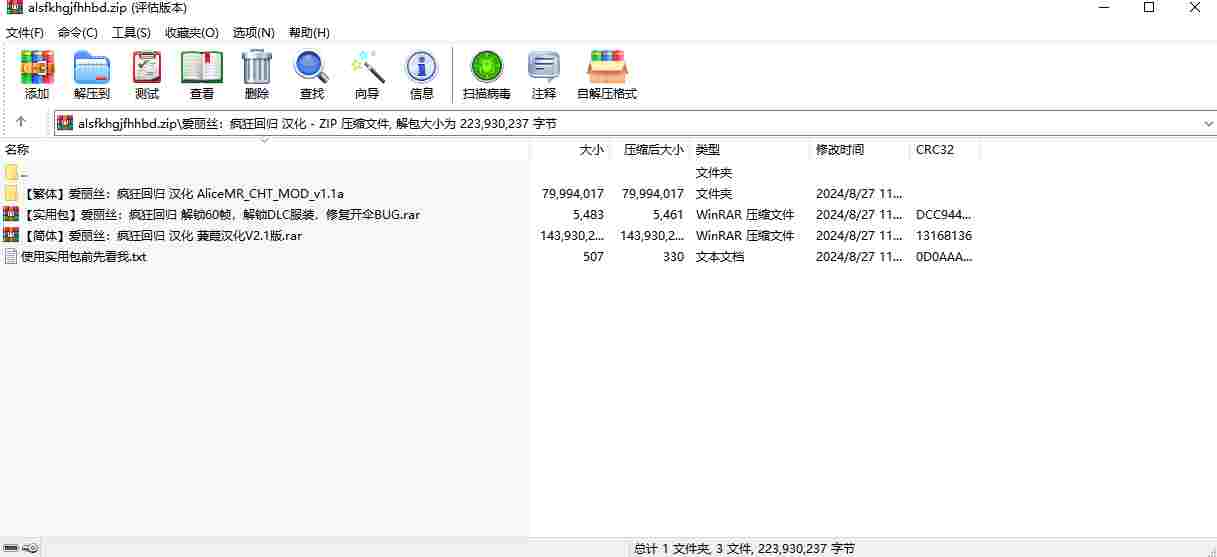Click the 注释 (Comment) toolbar icon
This screenshot has width=1217, height=557.
pyautogui.click(x=544, y=68)
